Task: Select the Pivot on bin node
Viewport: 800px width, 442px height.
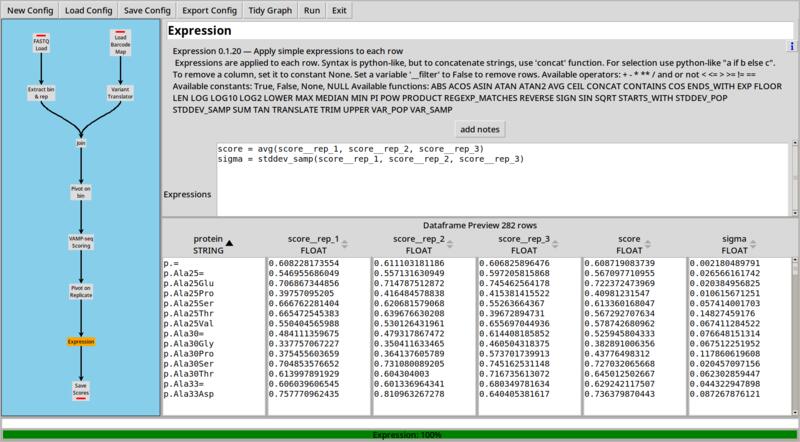Action: pos(81,192)
